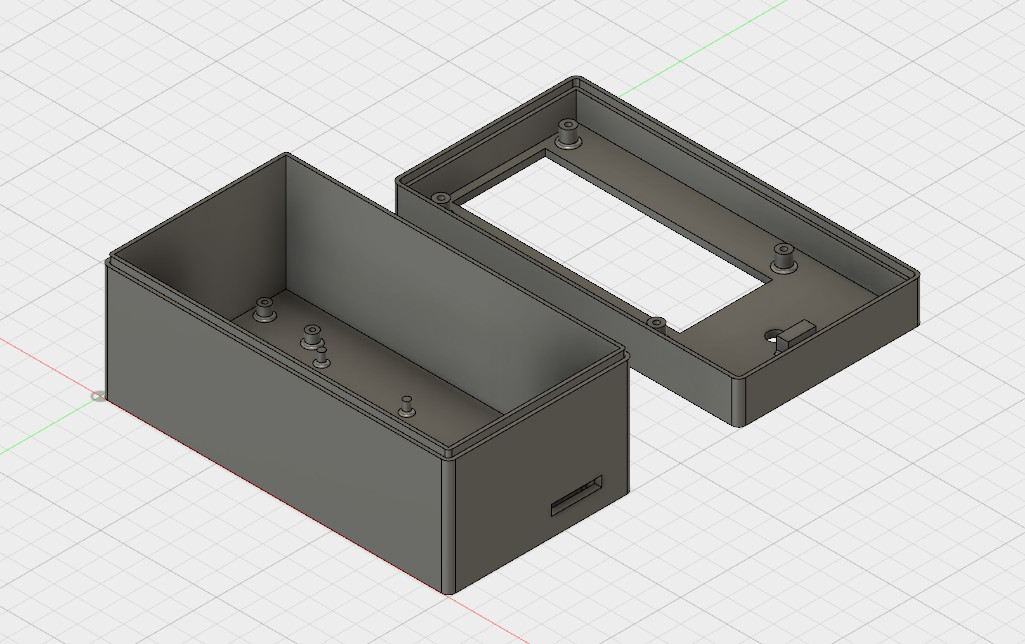Select the round hole in the lid floor
1025x644 pixels.
point(773,335)
